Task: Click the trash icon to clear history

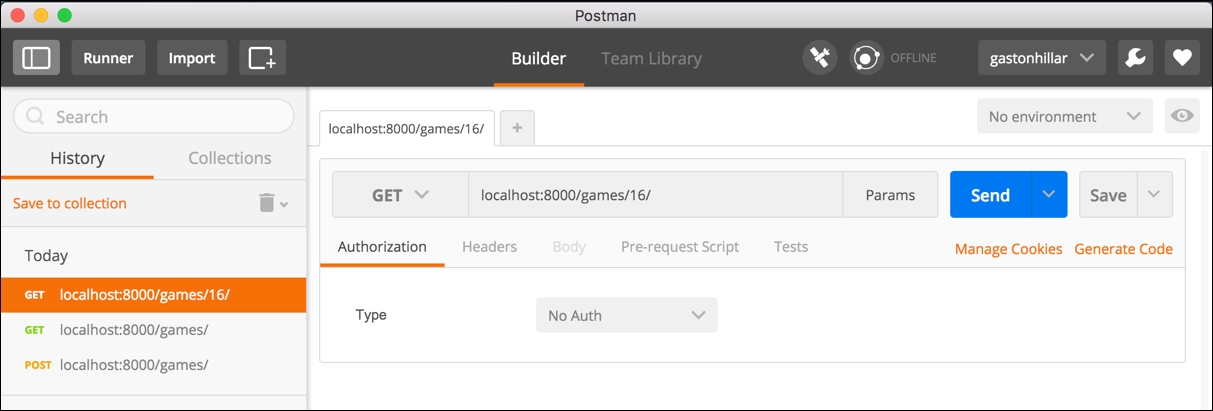Action: (267, 203)
